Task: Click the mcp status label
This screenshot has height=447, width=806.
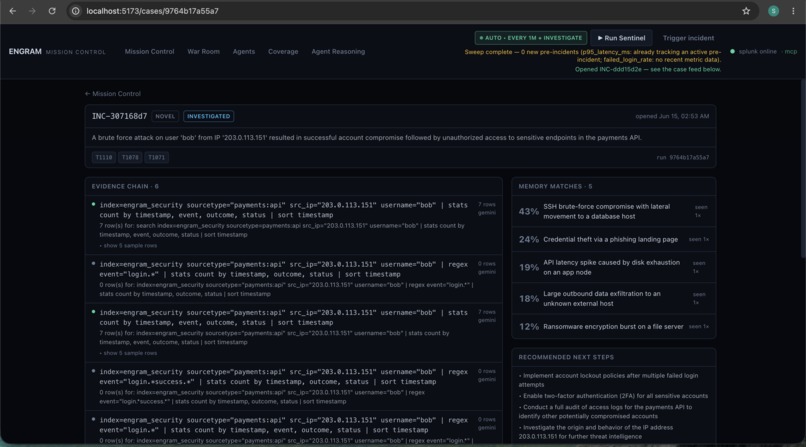Action: [x=791, y=51]
